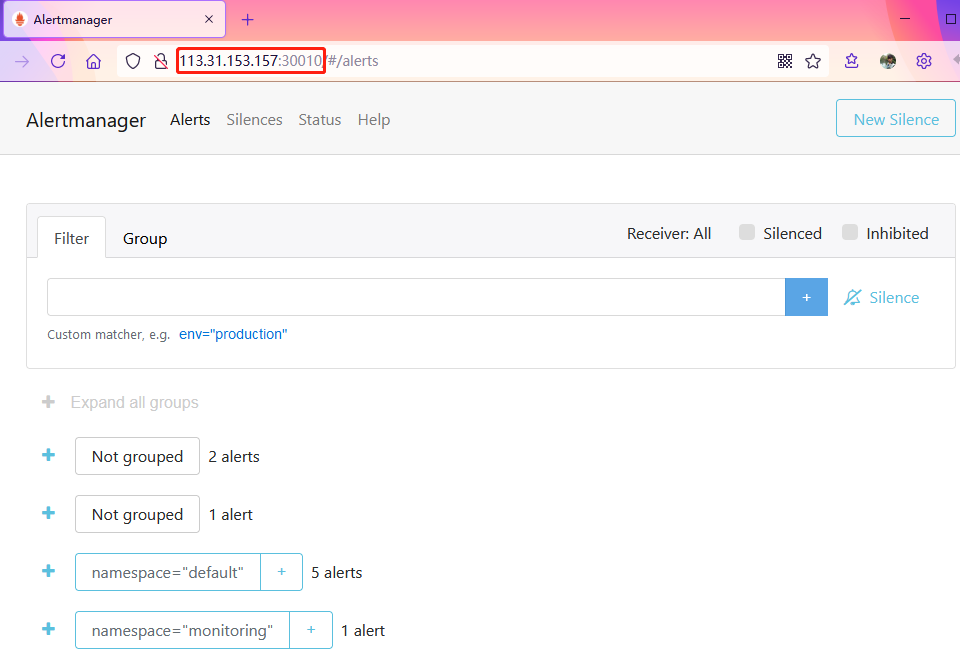Open a new browser tab with plus icon

[x=248, y=20]
